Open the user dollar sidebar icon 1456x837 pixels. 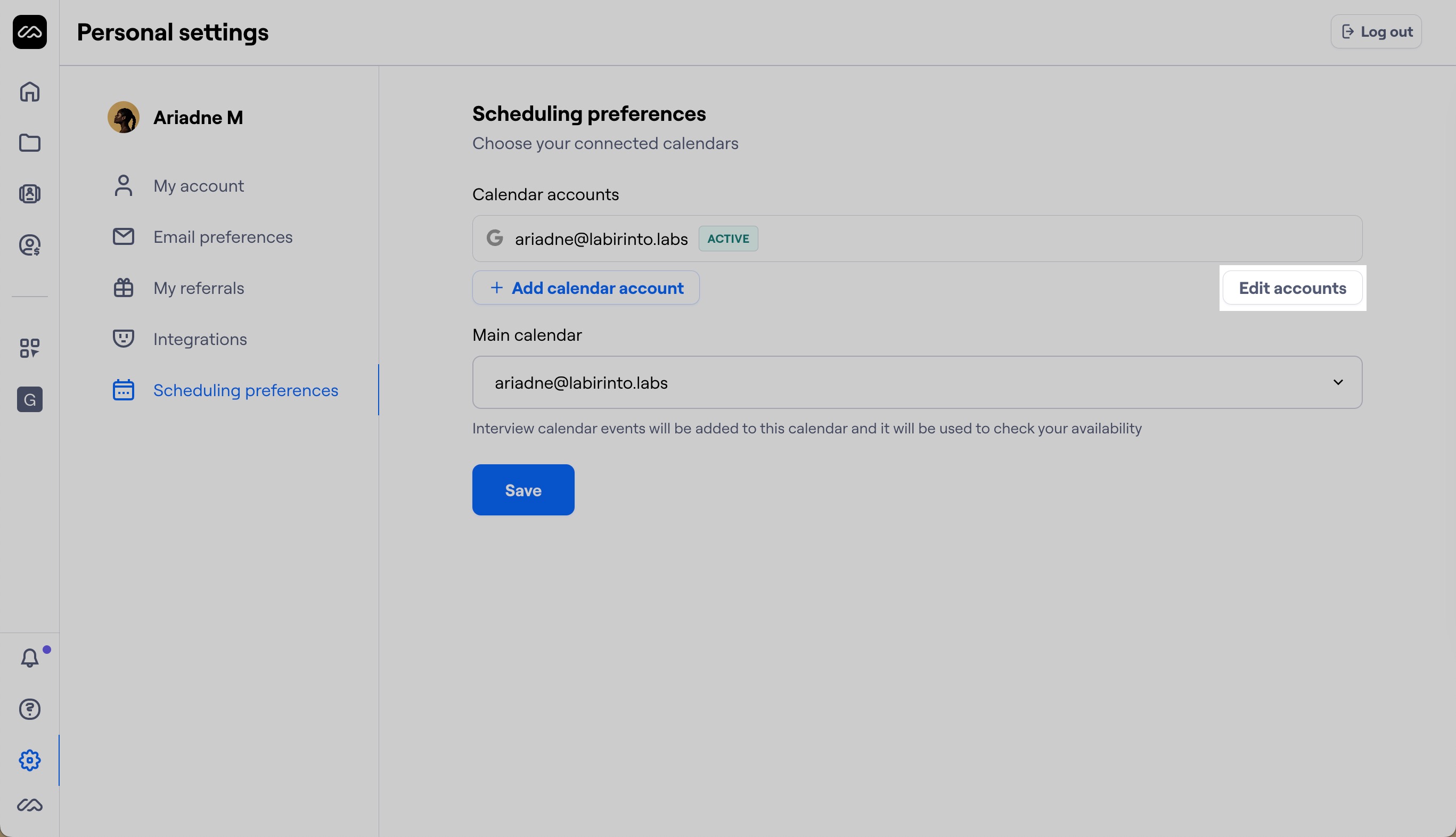[30, 245]
